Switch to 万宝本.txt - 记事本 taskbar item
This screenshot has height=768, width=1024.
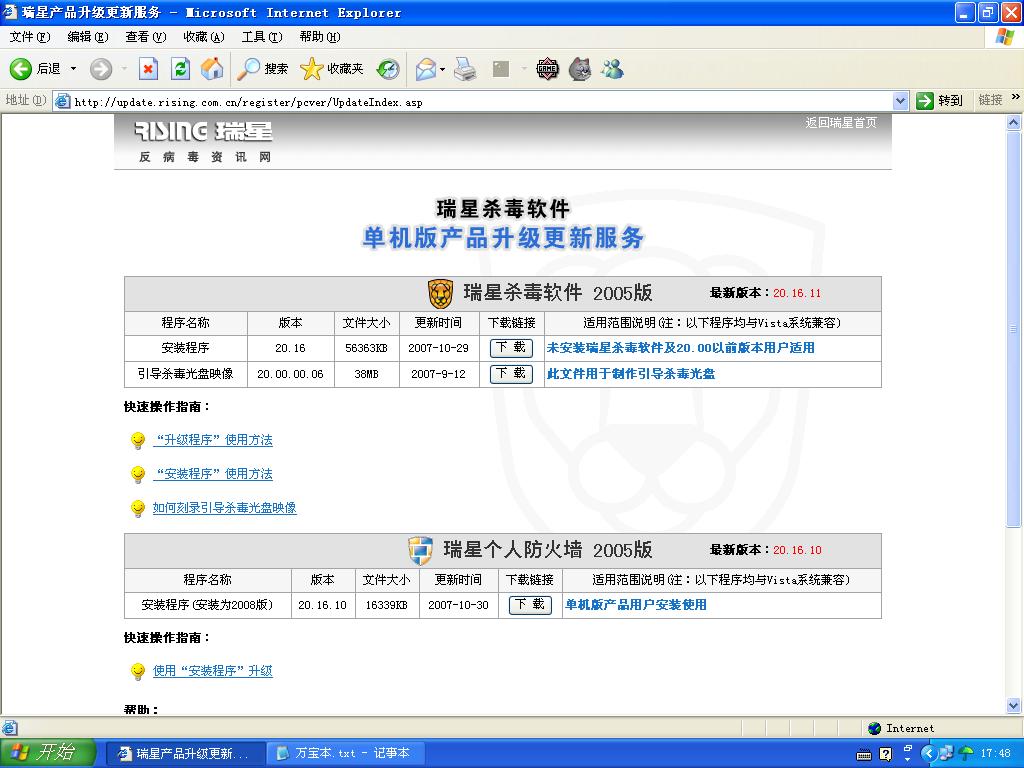pos(344,754)
